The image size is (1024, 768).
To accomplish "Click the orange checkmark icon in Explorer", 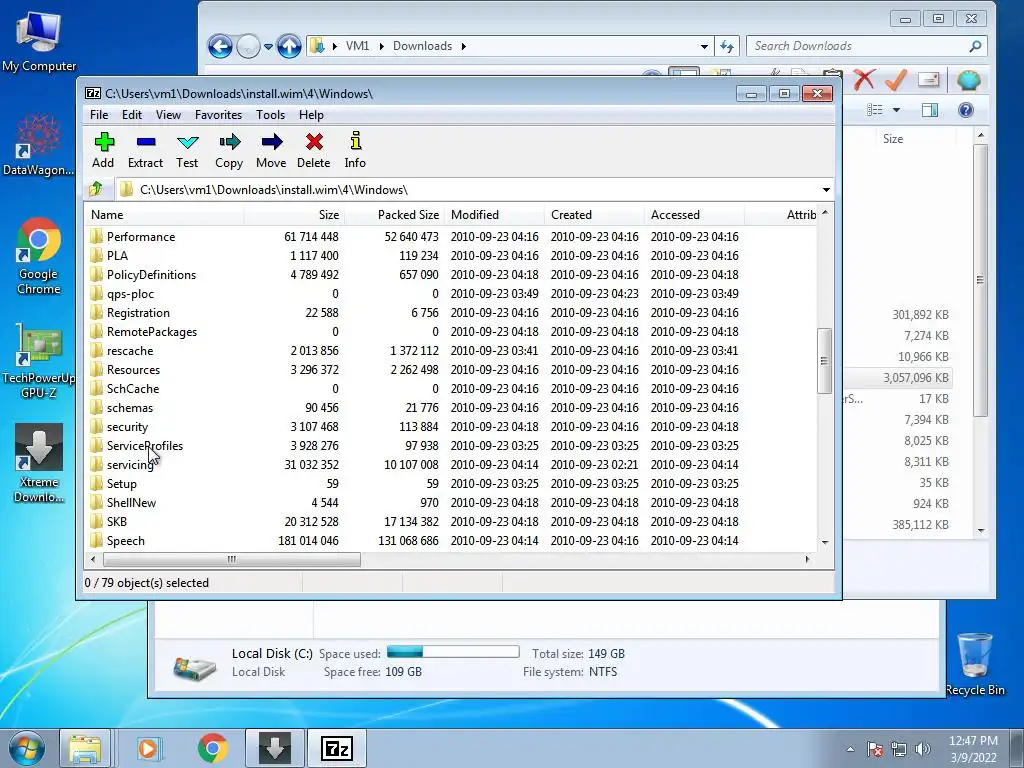I will coord(896,80).
